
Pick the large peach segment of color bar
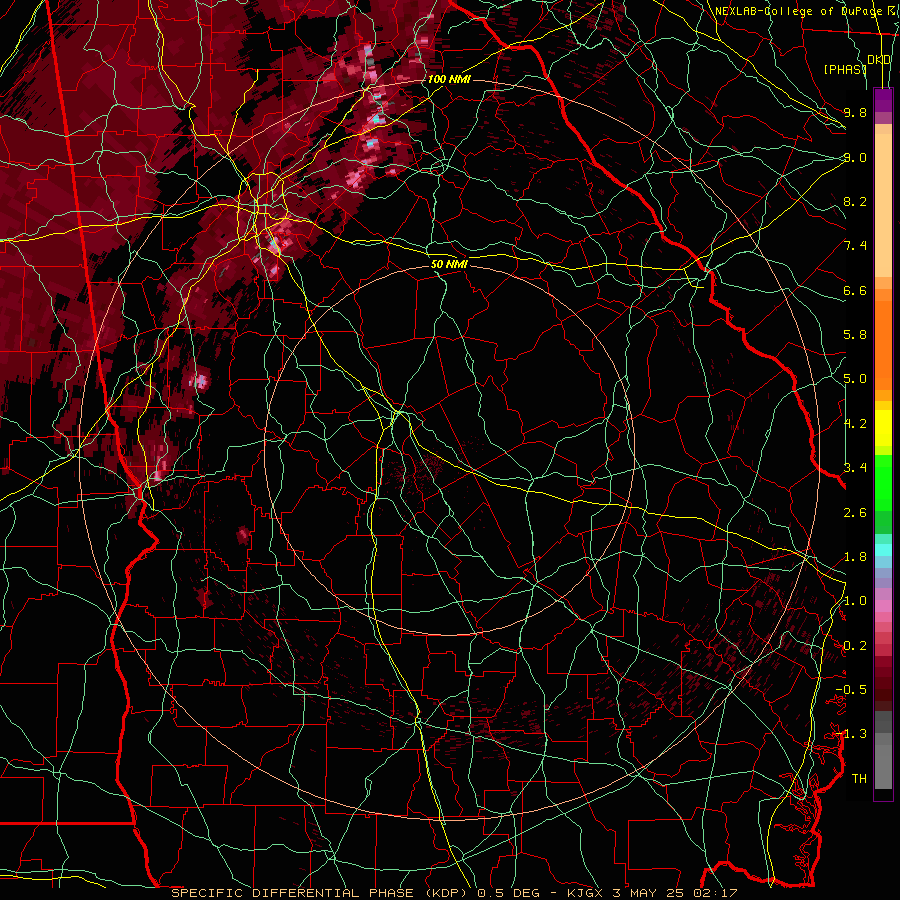click(x=883, y=205)
